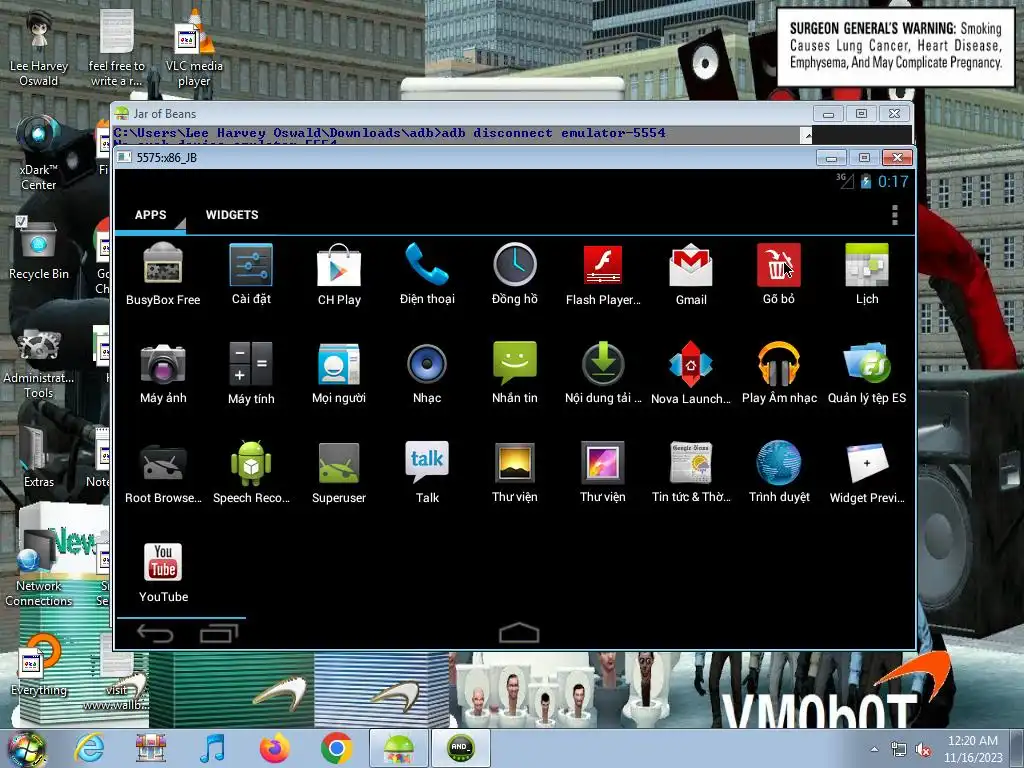
Task: Open Firefox from the taskbar
Action: pyautogui.click(x=275, y=748)
